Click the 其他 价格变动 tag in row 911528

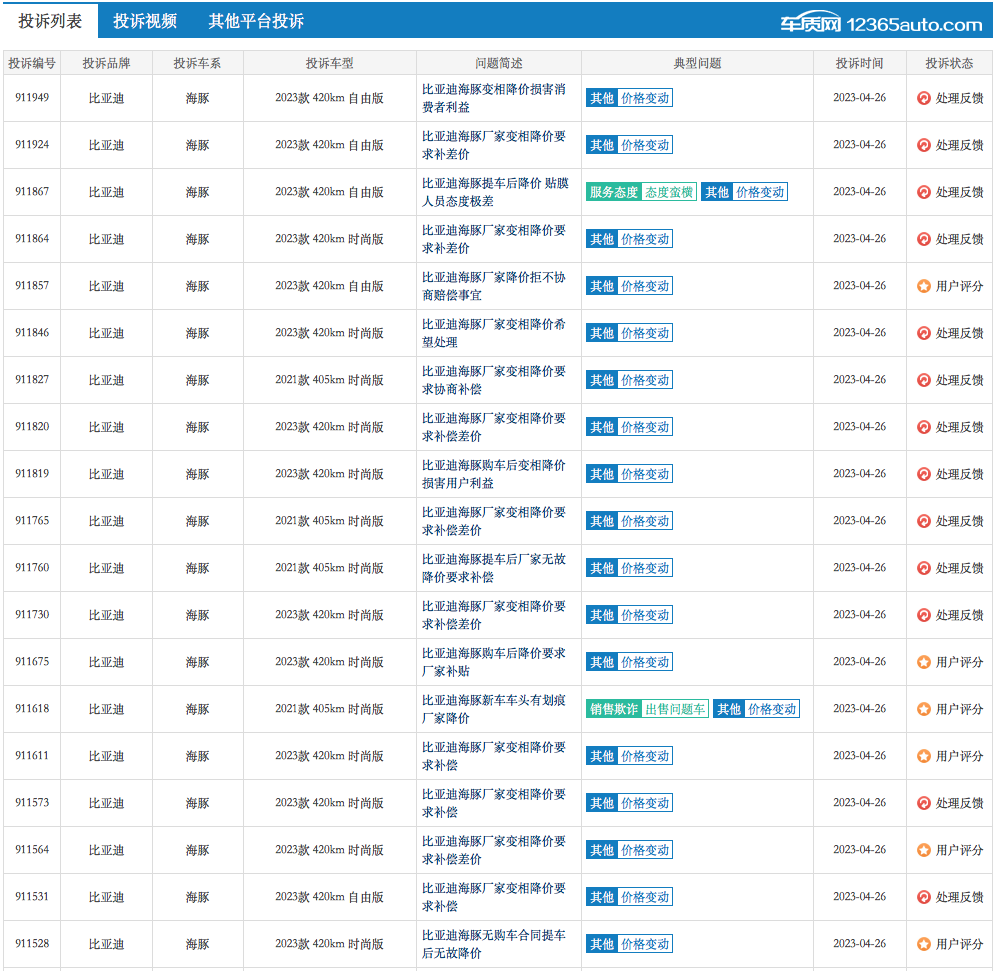pyautogui.click(x=629, y=944)
